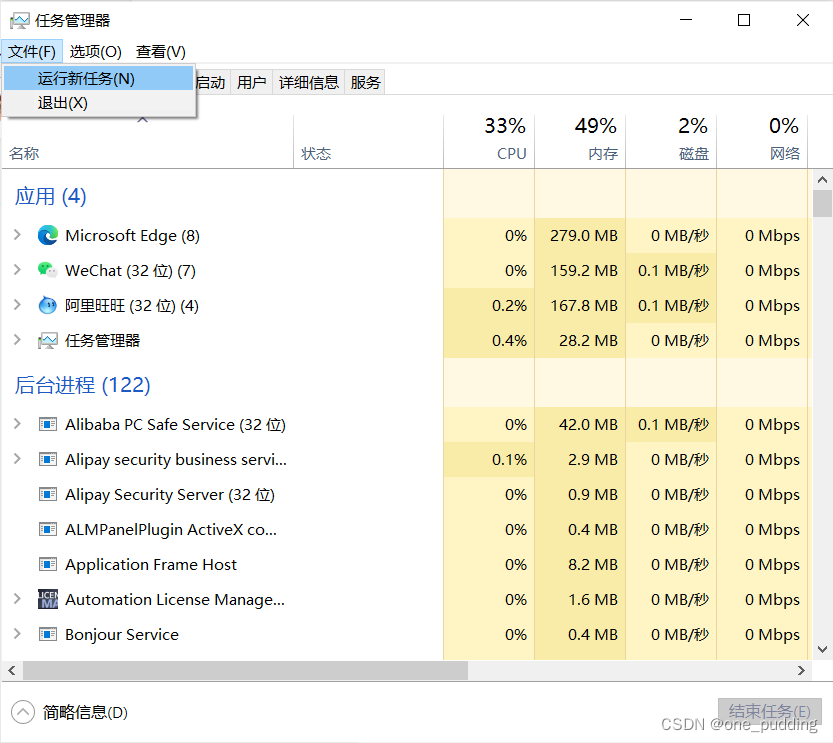Click the Microsoft Edge process icon
The width and height of the screenshot is (833, 743).
[48, 235]
